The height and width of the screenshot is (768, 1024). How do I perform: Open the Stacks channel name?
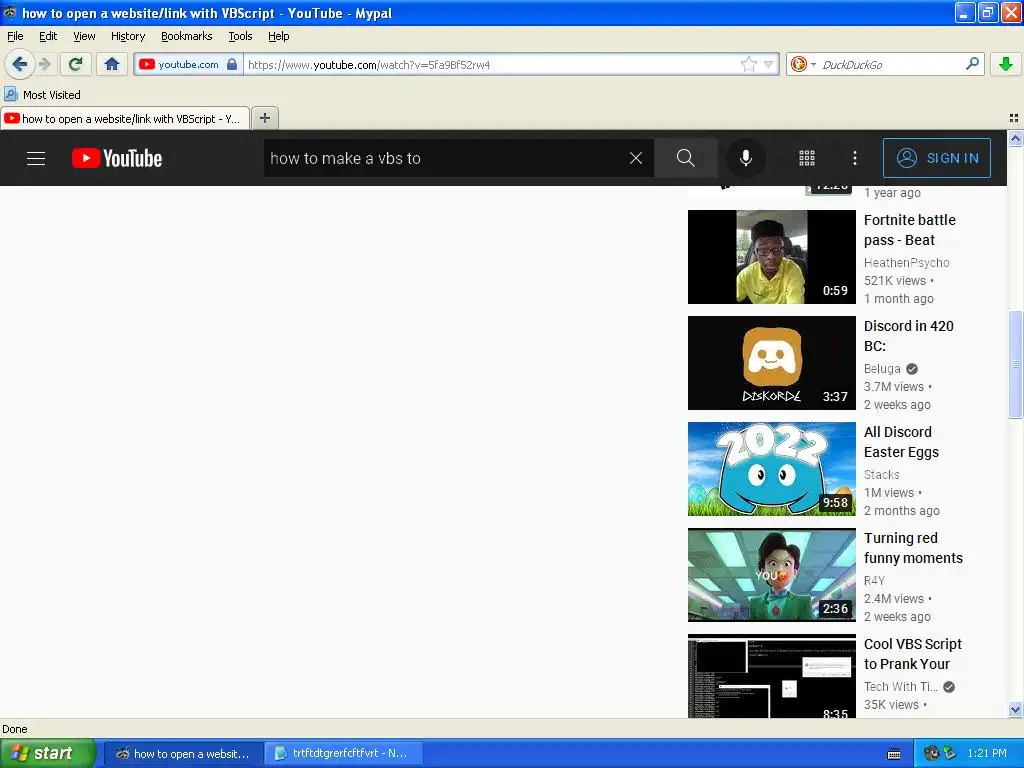tap(882, 475)
